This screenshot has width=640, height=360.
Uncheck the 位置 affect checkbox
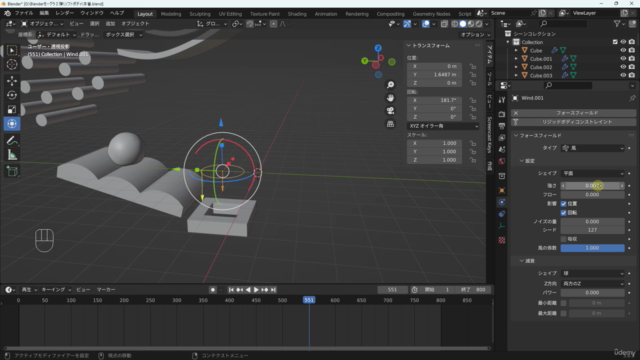[564, 204]
